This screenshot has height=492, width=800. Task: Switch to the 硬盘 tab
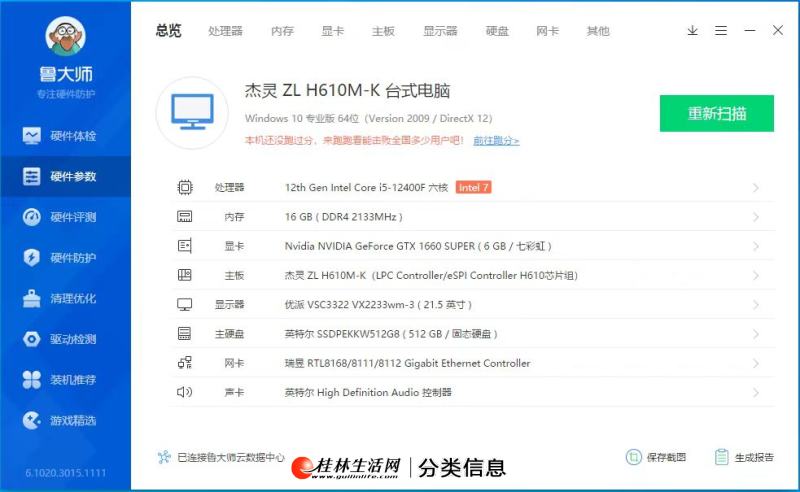[x=497, y=31]
